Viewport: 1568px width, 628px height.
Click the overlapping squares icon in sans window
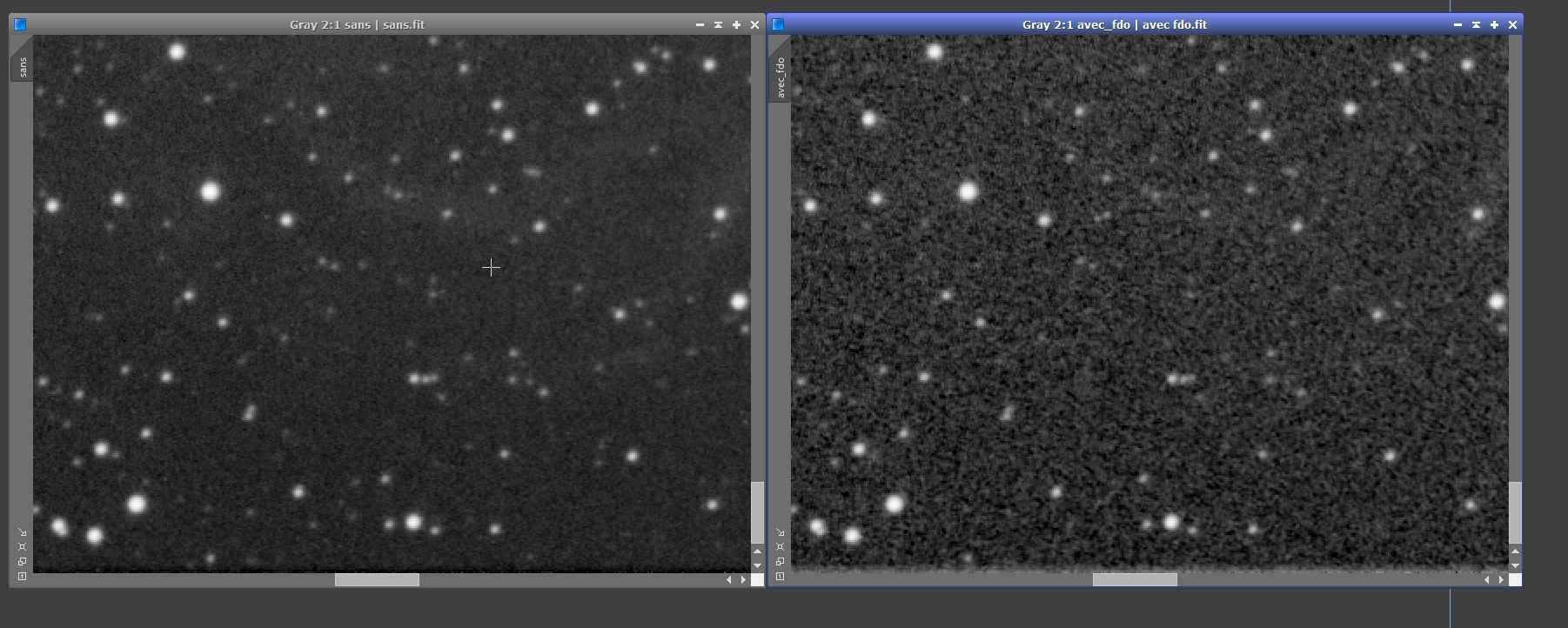click(22, 562)
